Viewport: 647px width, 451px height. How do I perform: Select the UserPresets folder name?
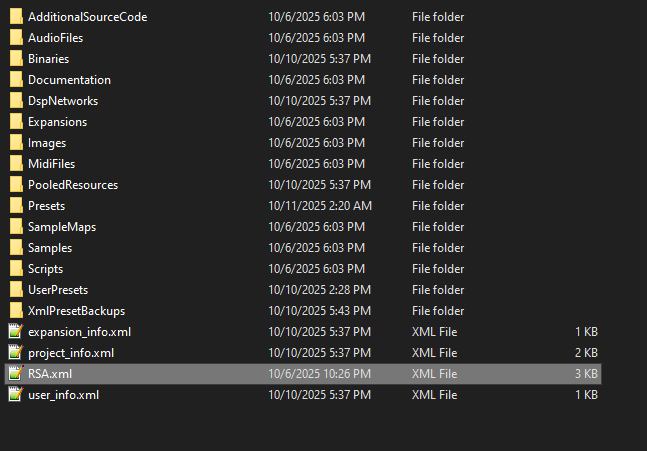pos(58,290)
